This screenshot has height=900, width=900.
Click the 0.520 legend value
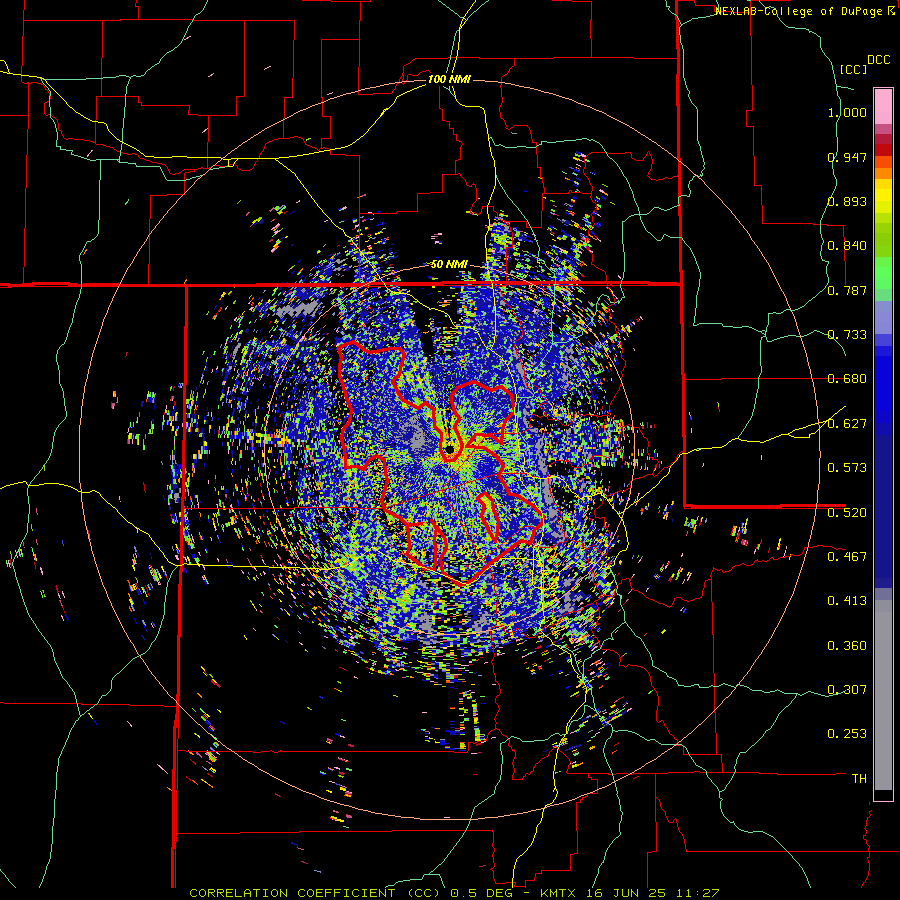pyautogui.click(x=847, y=512)
